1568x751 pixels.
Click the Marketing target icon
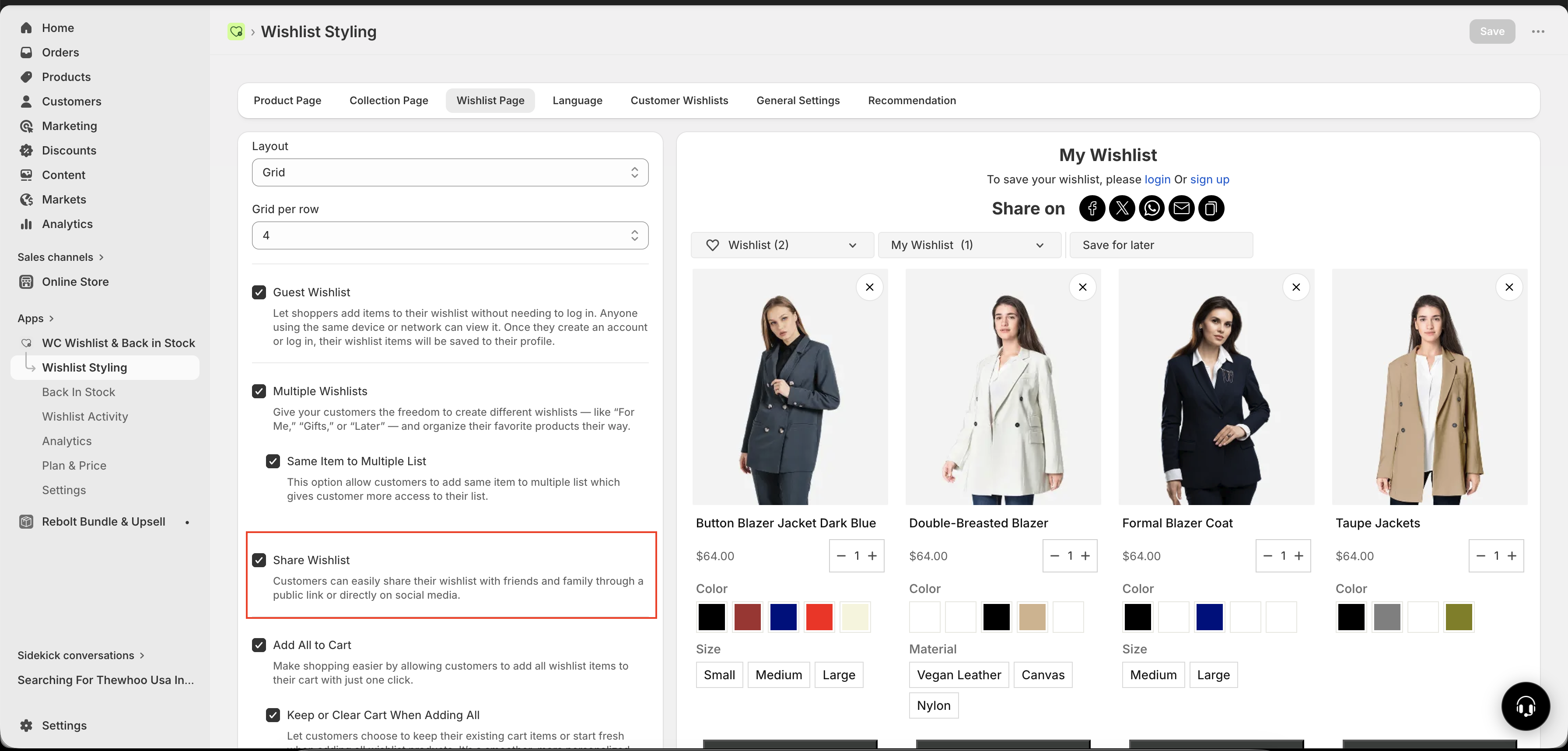pyautogui.click(x=26, y=126)
